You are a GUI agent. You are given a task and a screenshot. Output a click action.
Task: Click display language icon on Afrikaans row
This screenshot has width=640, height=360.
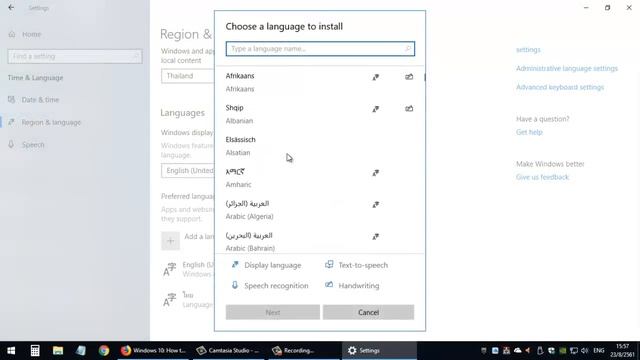tap(376, 77)
